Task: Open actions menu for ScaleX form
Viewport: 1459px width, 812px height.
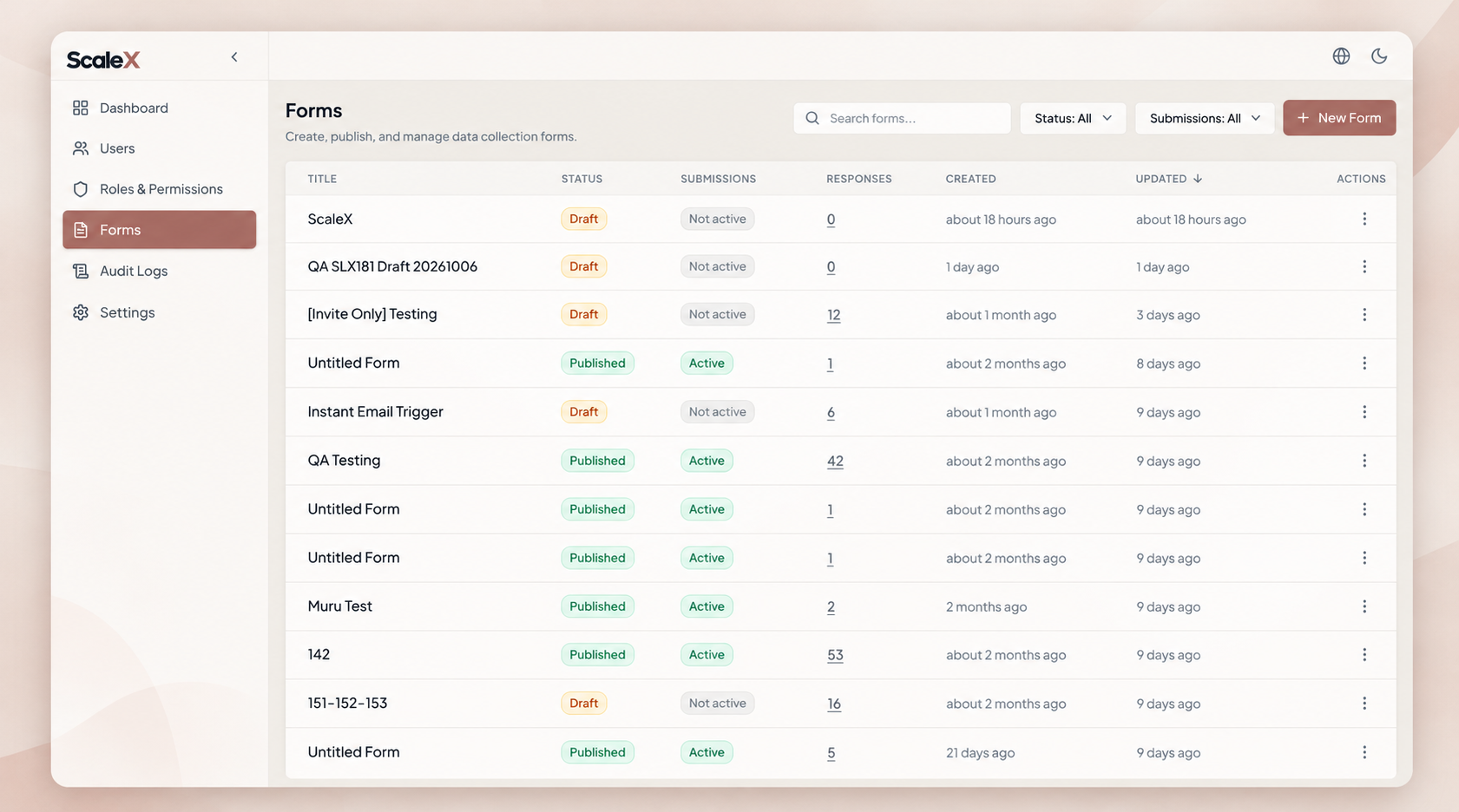Action: tap(1364, 219)
